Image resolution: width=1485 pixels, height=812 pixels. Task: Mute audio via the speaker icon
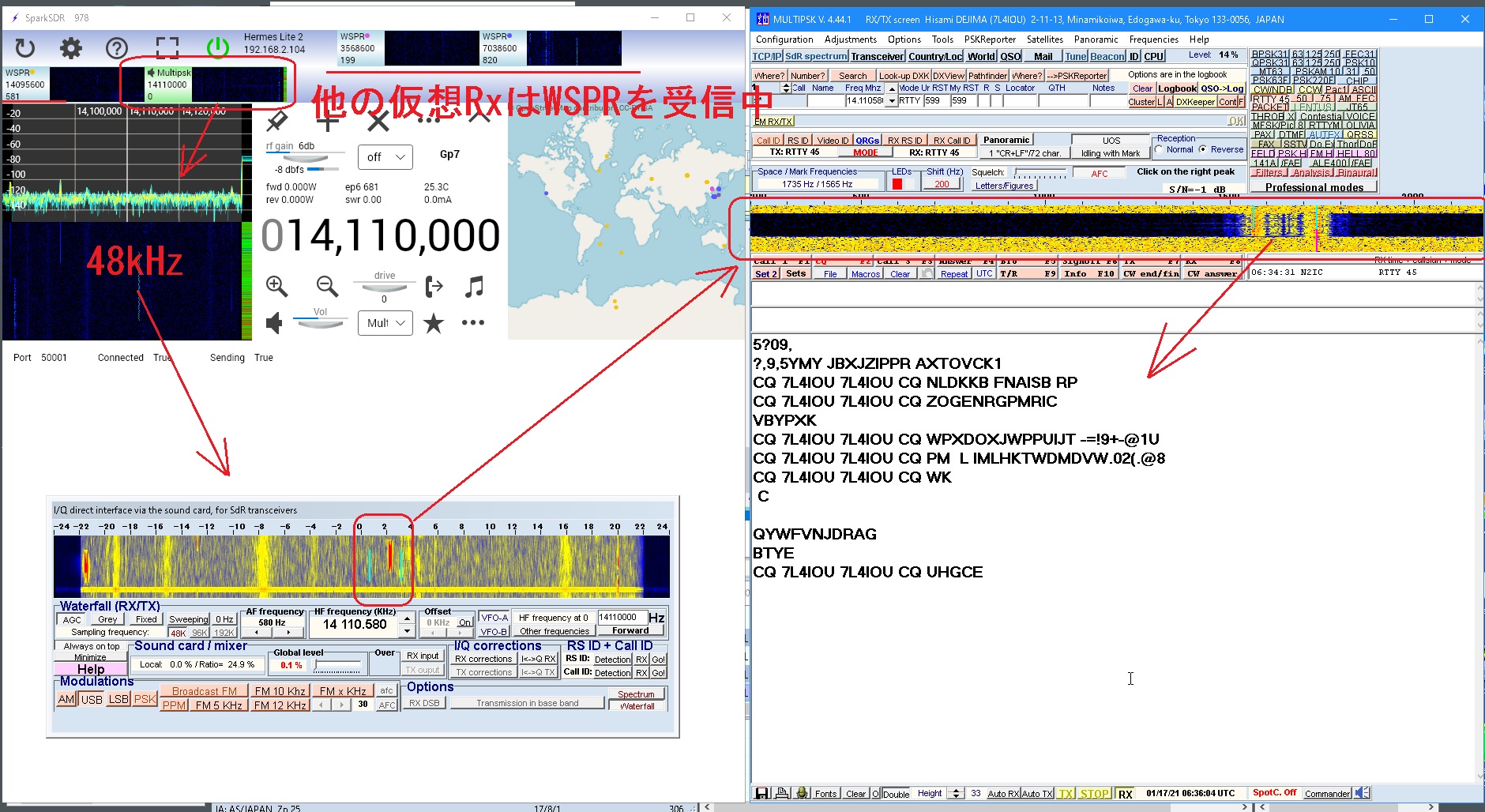pyautogui.click(x=273, y=322)
